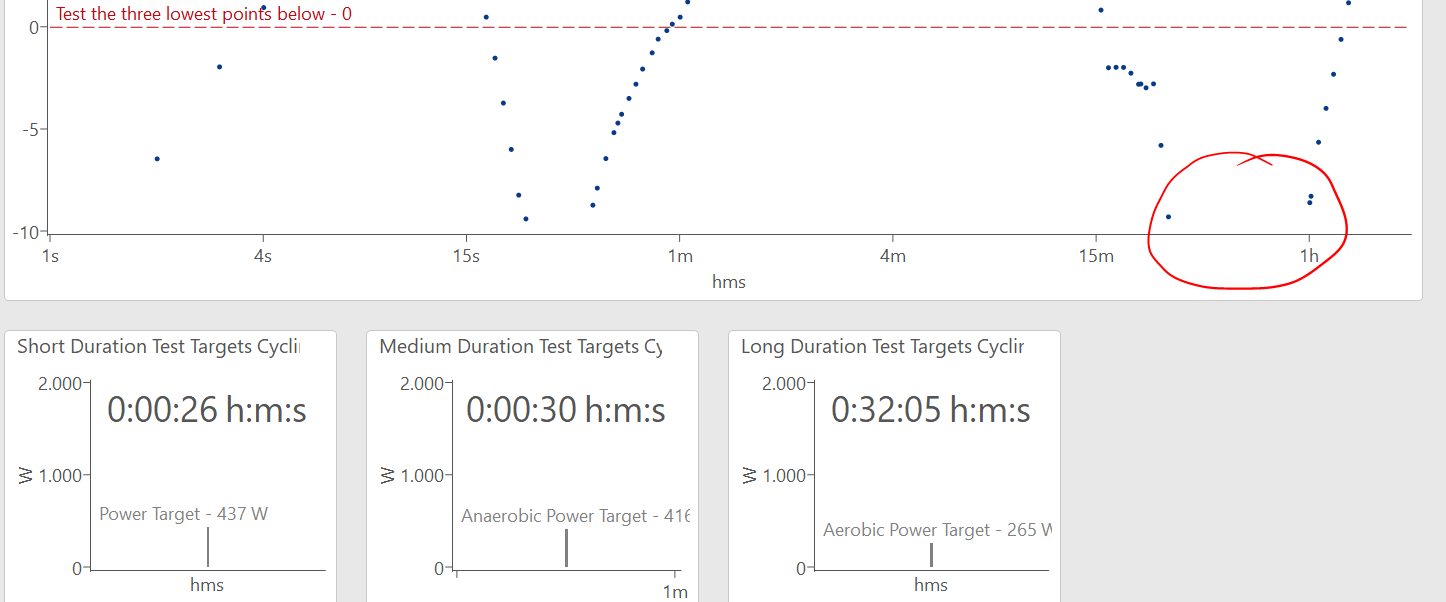Click the hms axis title under the main chart

(x=728, y=282)
